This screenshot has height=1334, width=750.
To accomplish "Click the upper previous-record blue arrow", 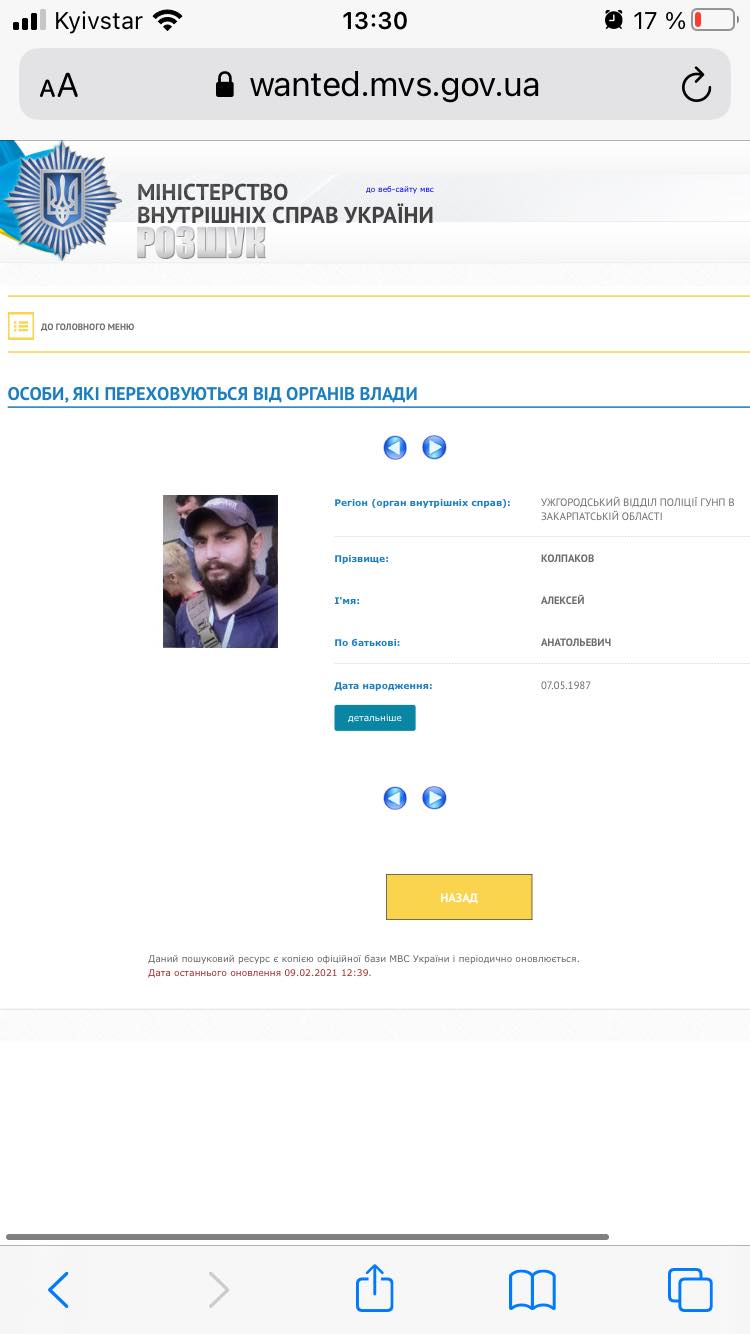I will point(395,448).
